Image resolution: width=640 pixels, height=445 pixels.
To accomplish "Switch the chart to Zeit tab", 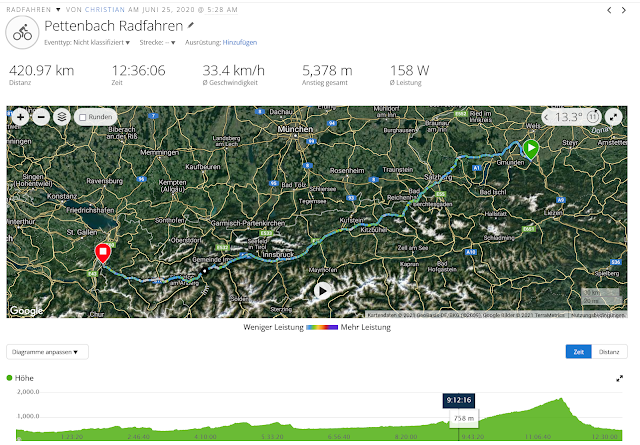I will (578, 352).
